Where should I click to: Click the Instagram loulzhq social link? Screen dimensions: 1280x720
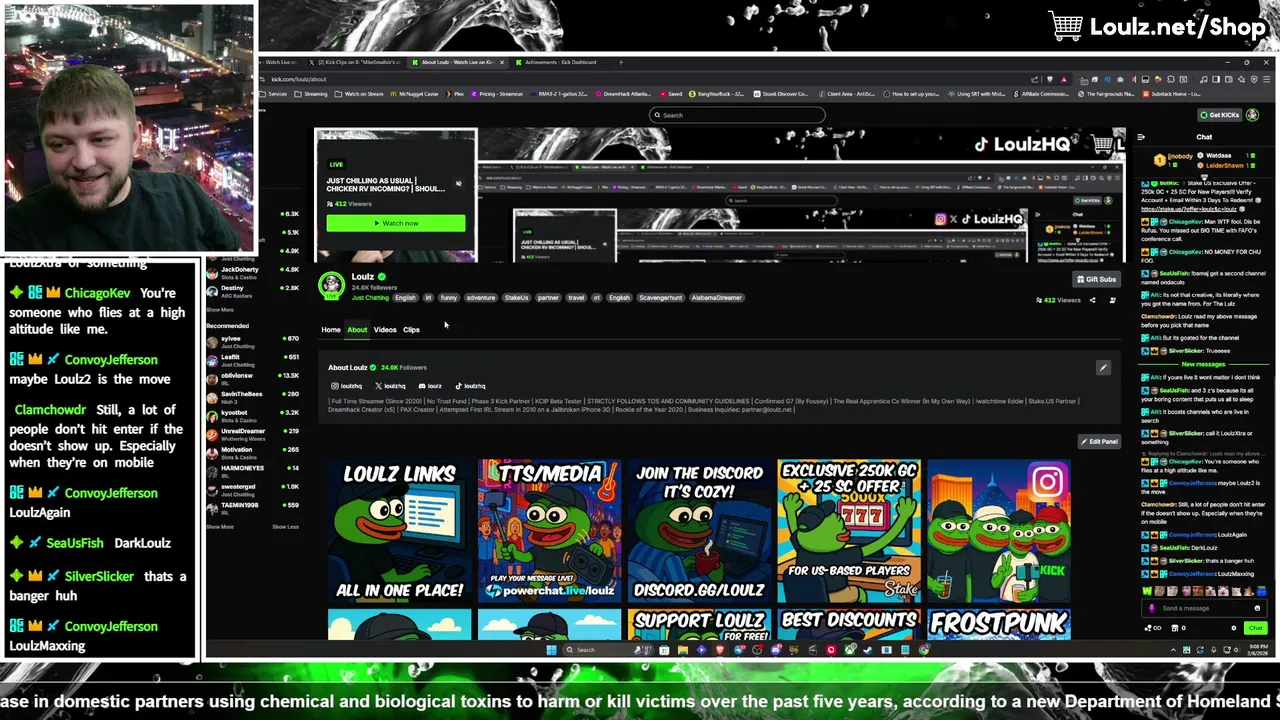347,386
